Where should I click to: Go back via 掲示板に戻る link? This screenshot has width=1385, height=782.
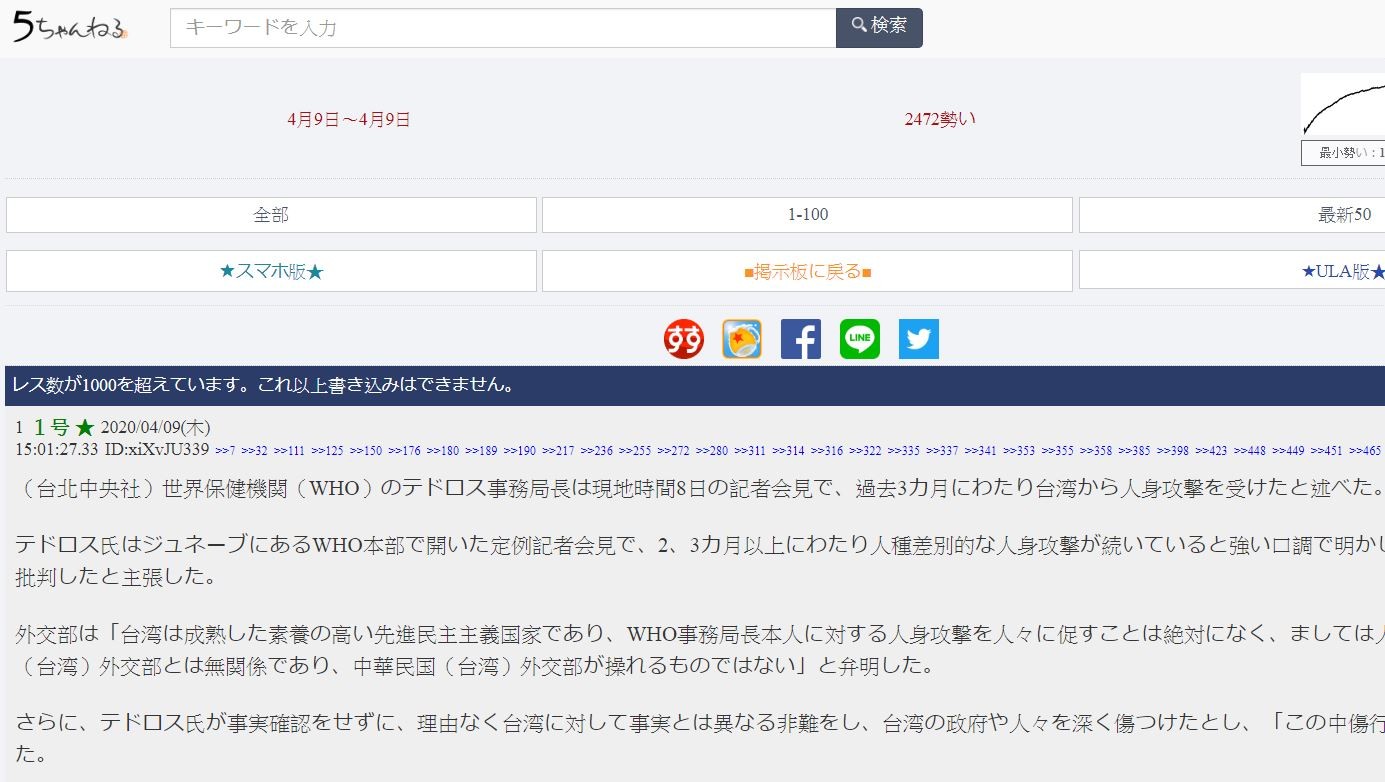click(x=807, y=271)
